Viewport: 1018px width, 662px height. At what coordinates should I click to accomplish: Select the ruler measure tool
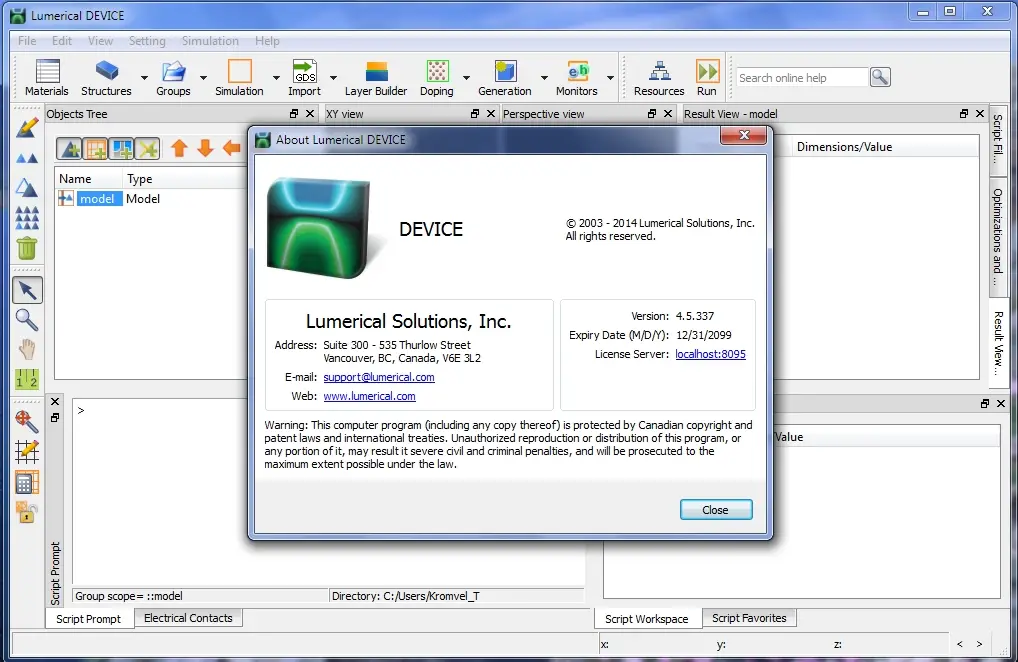tap(27, 379)
